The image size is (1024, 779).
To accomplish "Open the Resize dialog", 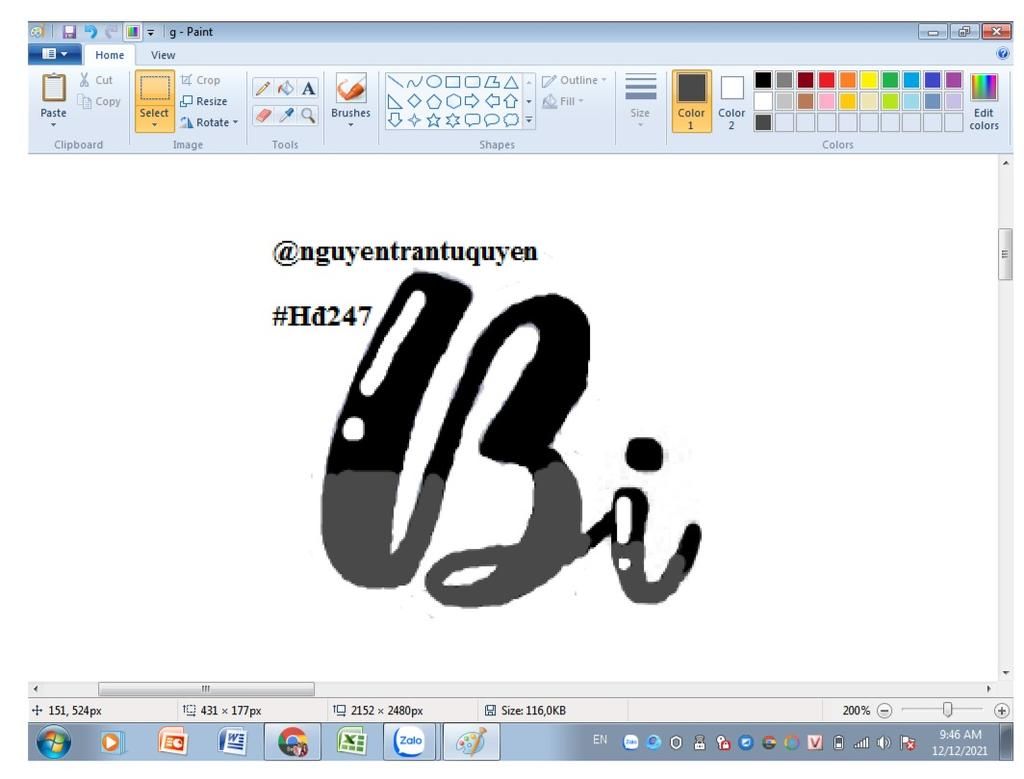I will 204,101.
